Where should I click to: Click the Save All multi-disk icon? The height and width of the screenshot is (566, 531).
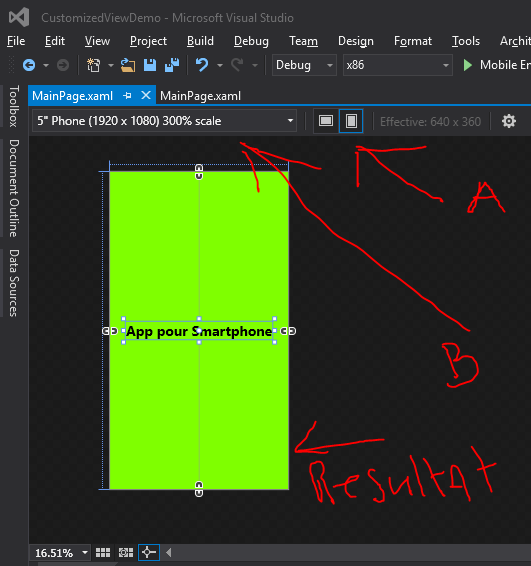[172, 65]
